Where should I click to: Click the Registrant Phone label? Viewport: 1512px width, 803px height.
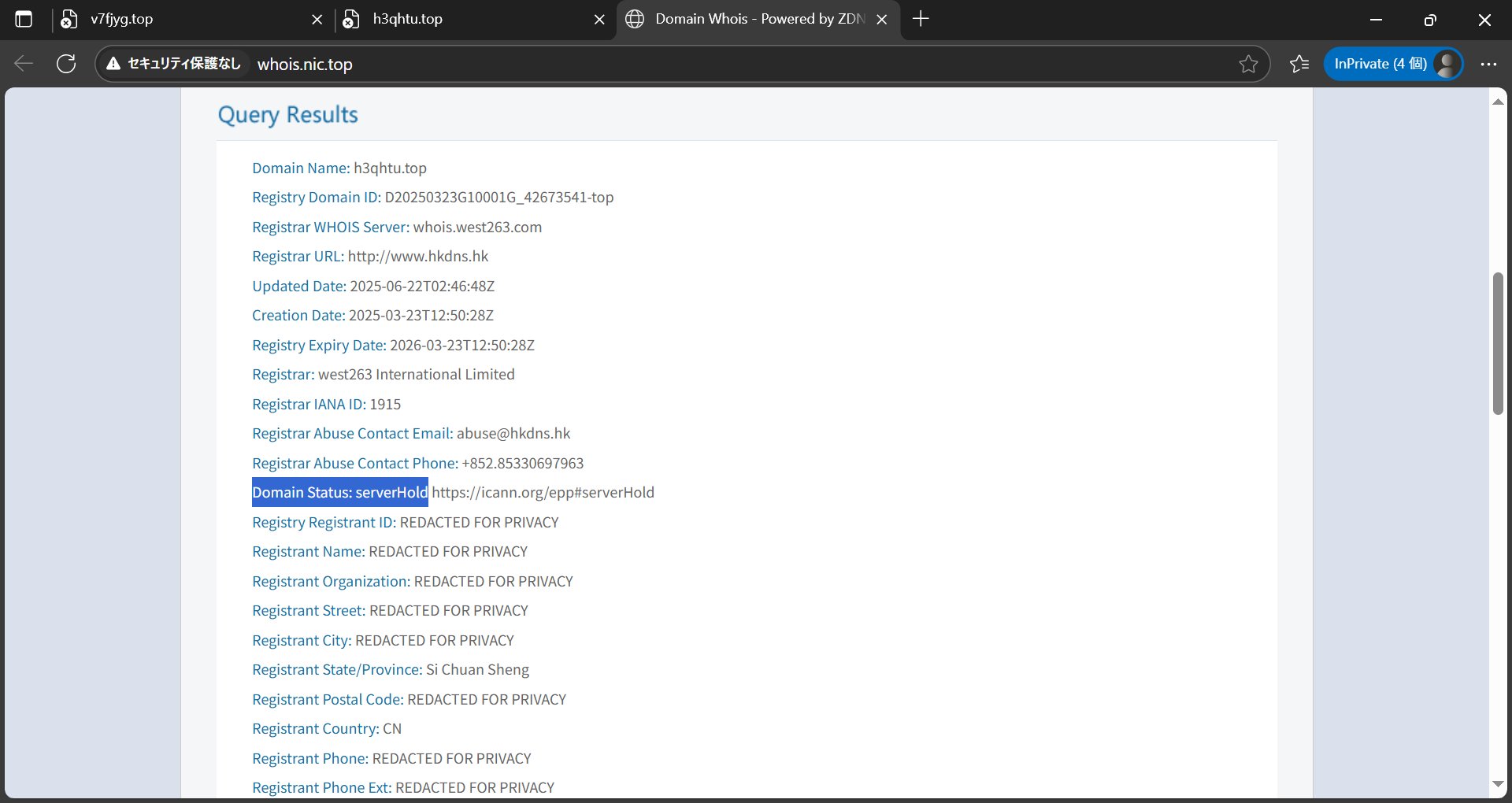coord(310,758)
